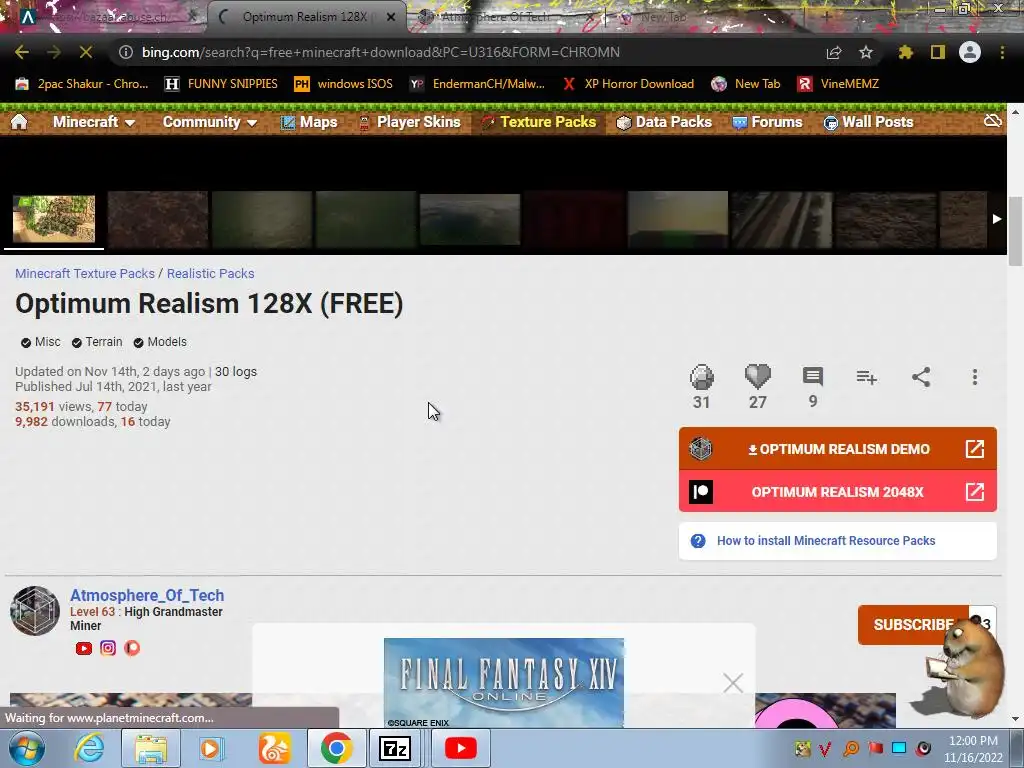This screenshot has width=1024, height=768.
Task: Bookmark this page with the star
Action: [866, 52]
